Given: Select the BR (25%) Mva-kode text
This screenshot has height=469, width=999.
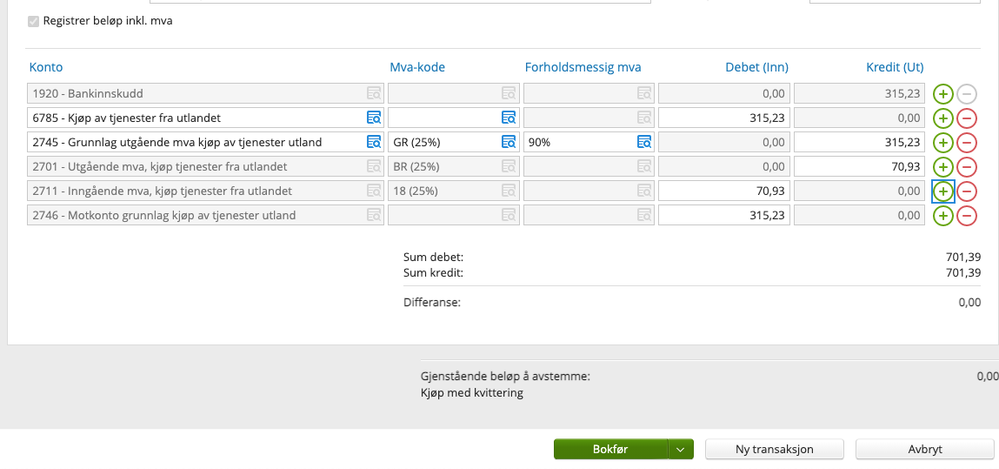Looking at the screenshot, I should (416, 166).
